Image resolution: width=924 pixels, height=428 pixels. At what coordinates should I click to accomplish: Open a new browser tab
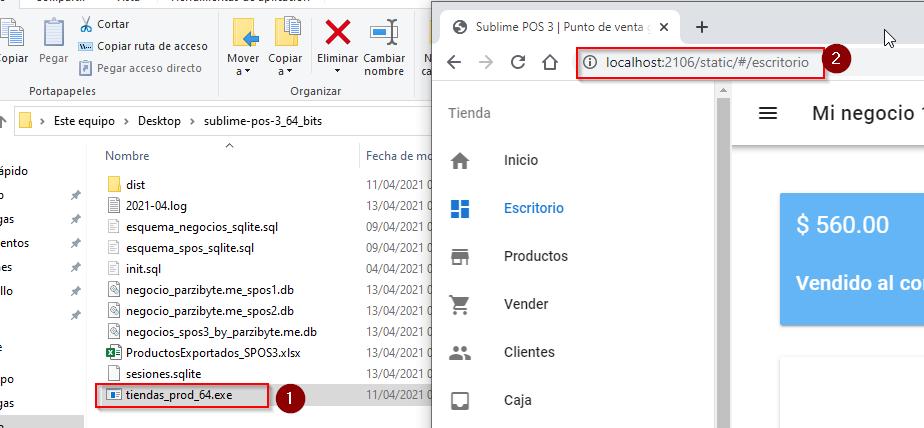[x=702, y=27]
